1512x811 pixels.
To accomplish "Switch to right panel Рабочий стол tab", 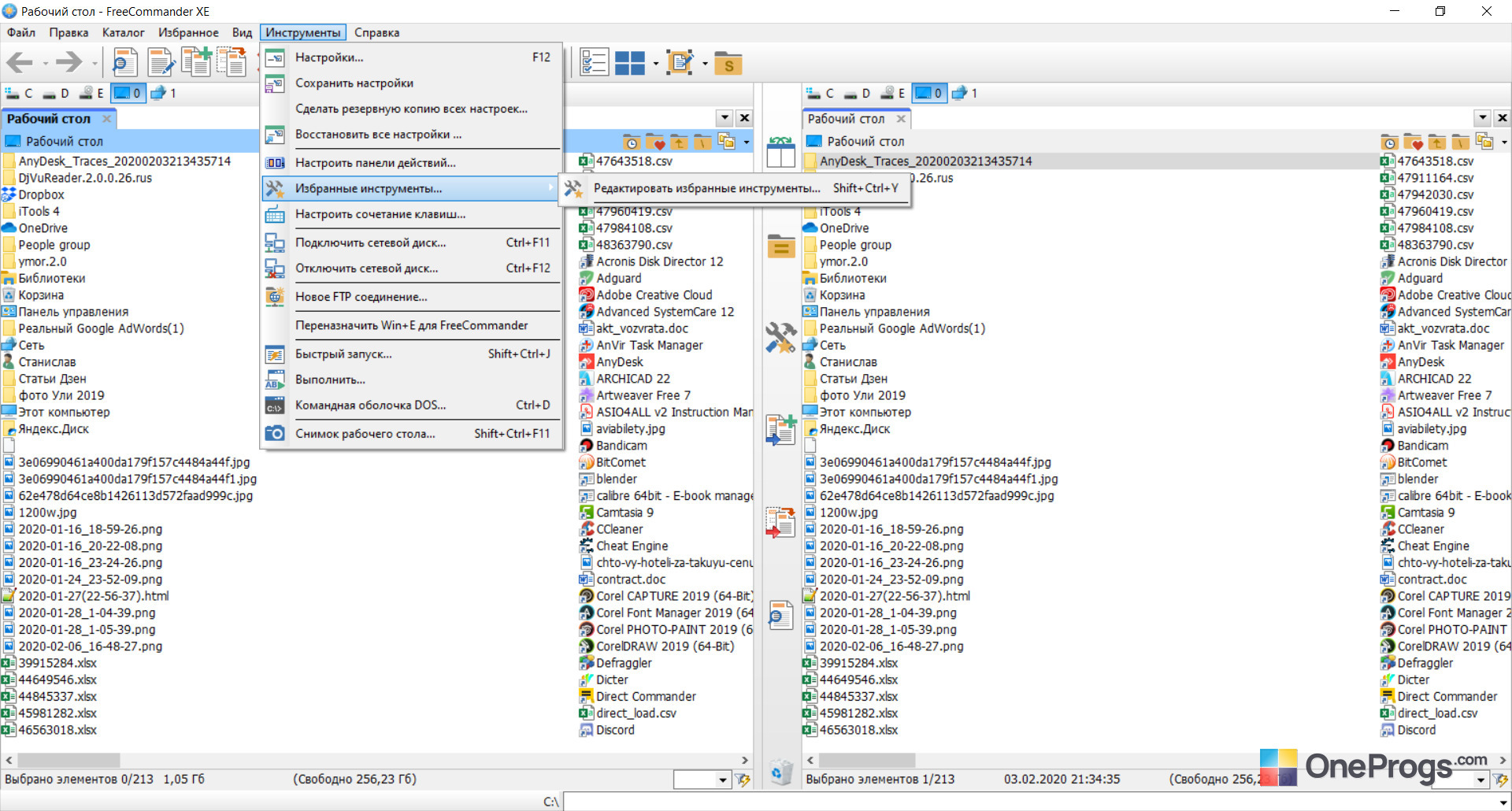I will (846, 119).
